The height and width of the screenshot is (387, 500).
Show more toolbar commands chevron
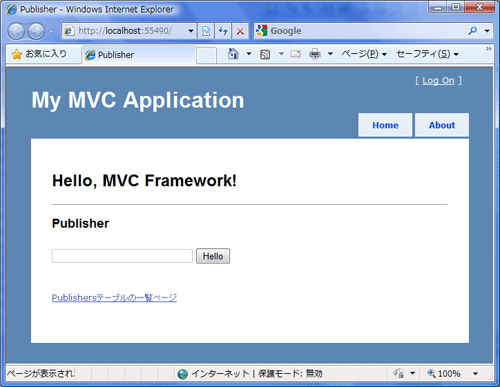pyautogui.click(x=489, y=49)
